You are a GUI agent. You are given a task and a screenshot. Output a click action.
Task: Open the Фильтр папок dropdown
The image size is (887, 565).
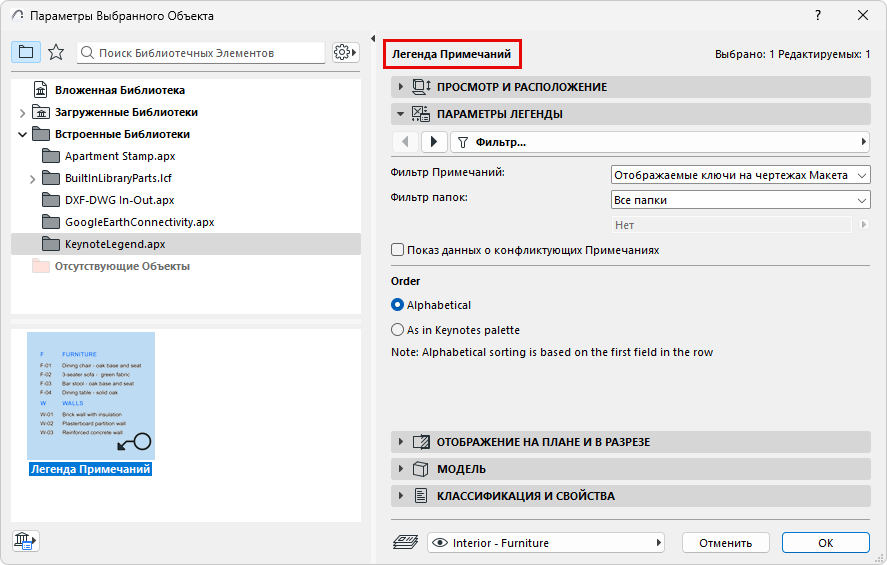pyautogui.click(x=740, y=200)
